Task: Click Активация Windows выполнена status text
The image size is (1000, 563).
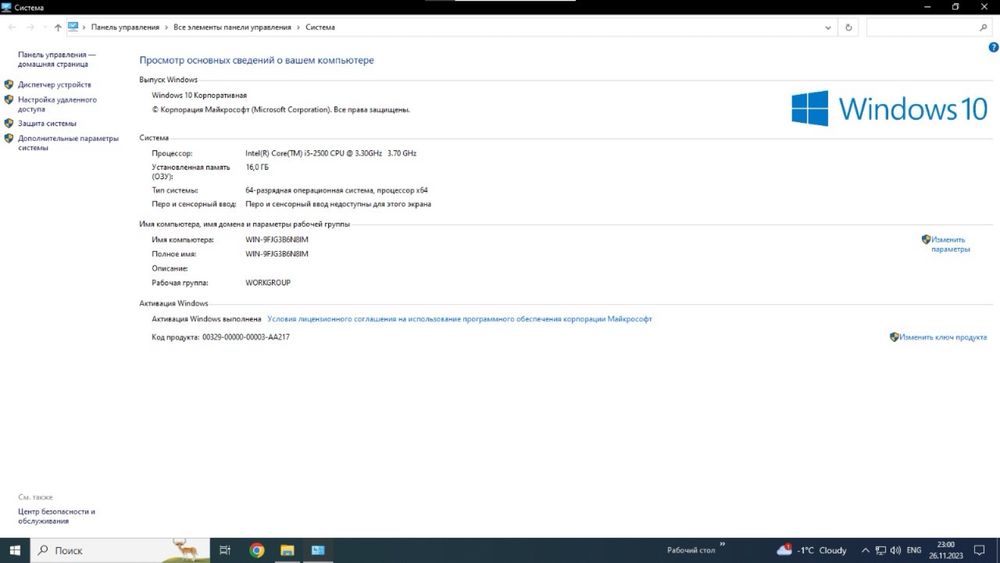Action: point(206,319)
